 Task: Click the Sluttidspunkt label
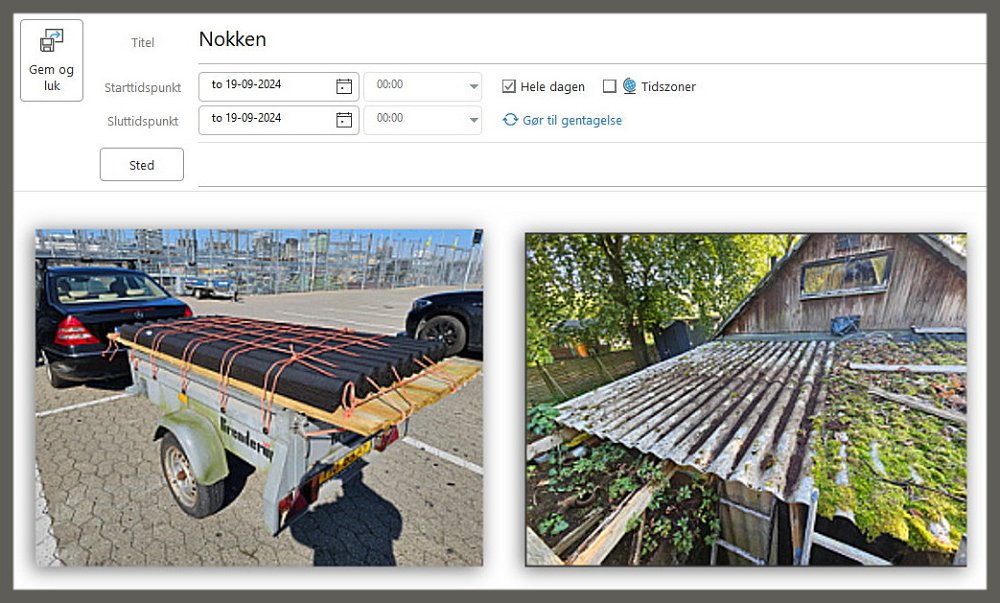tap(143, 121)
